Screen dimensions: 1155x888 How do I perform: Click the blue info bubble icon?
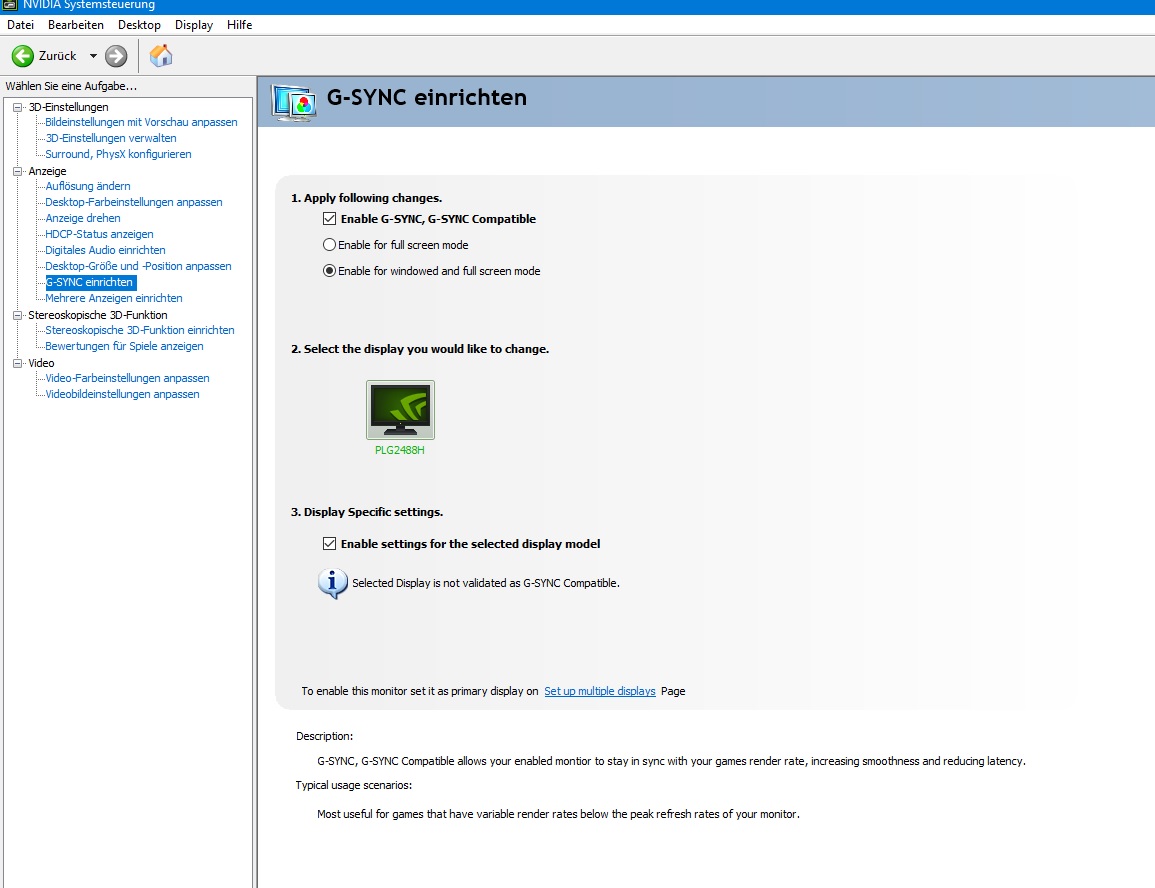click(333, 584)
